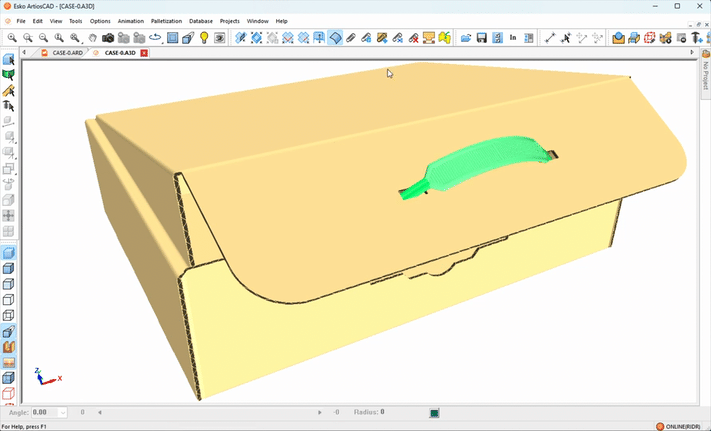Open the View menu
Screen dimensions: 711x431
point(56,21)
